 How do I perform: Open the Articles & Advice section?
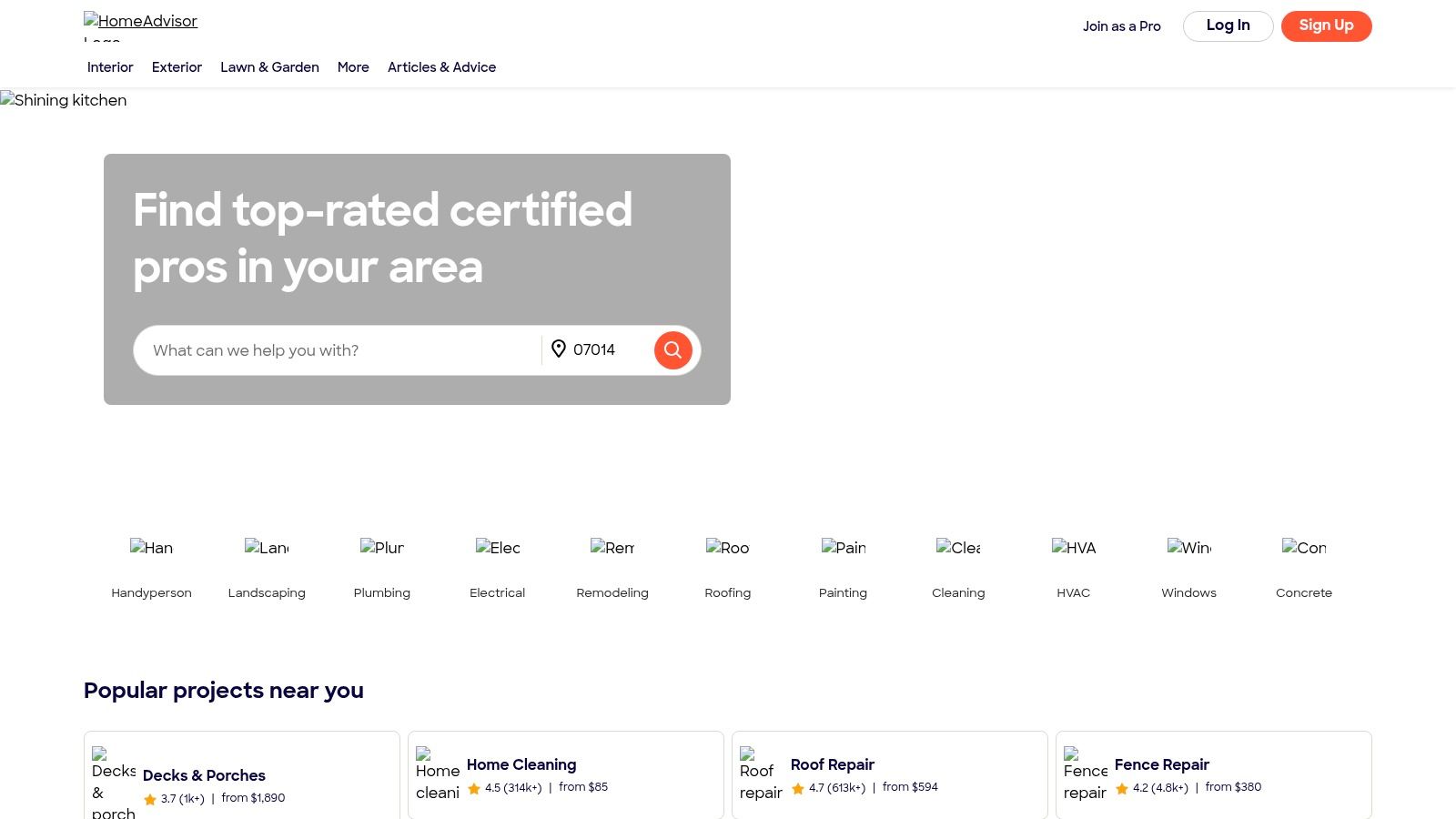click(441, 66)
